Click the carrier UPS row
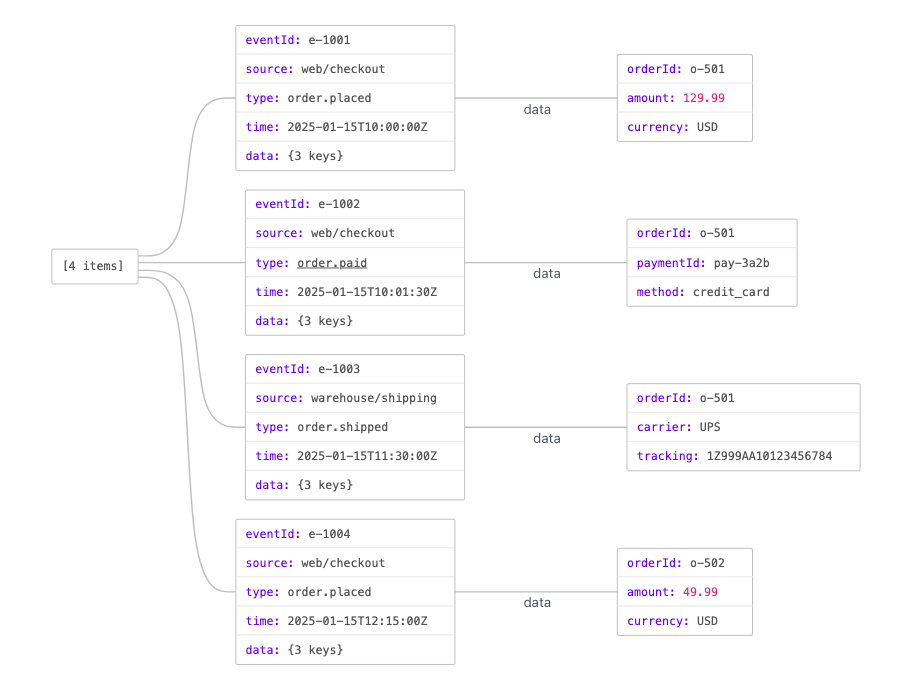Image resolution: width=901 pixels, height=697 pixels. (744, 427)
